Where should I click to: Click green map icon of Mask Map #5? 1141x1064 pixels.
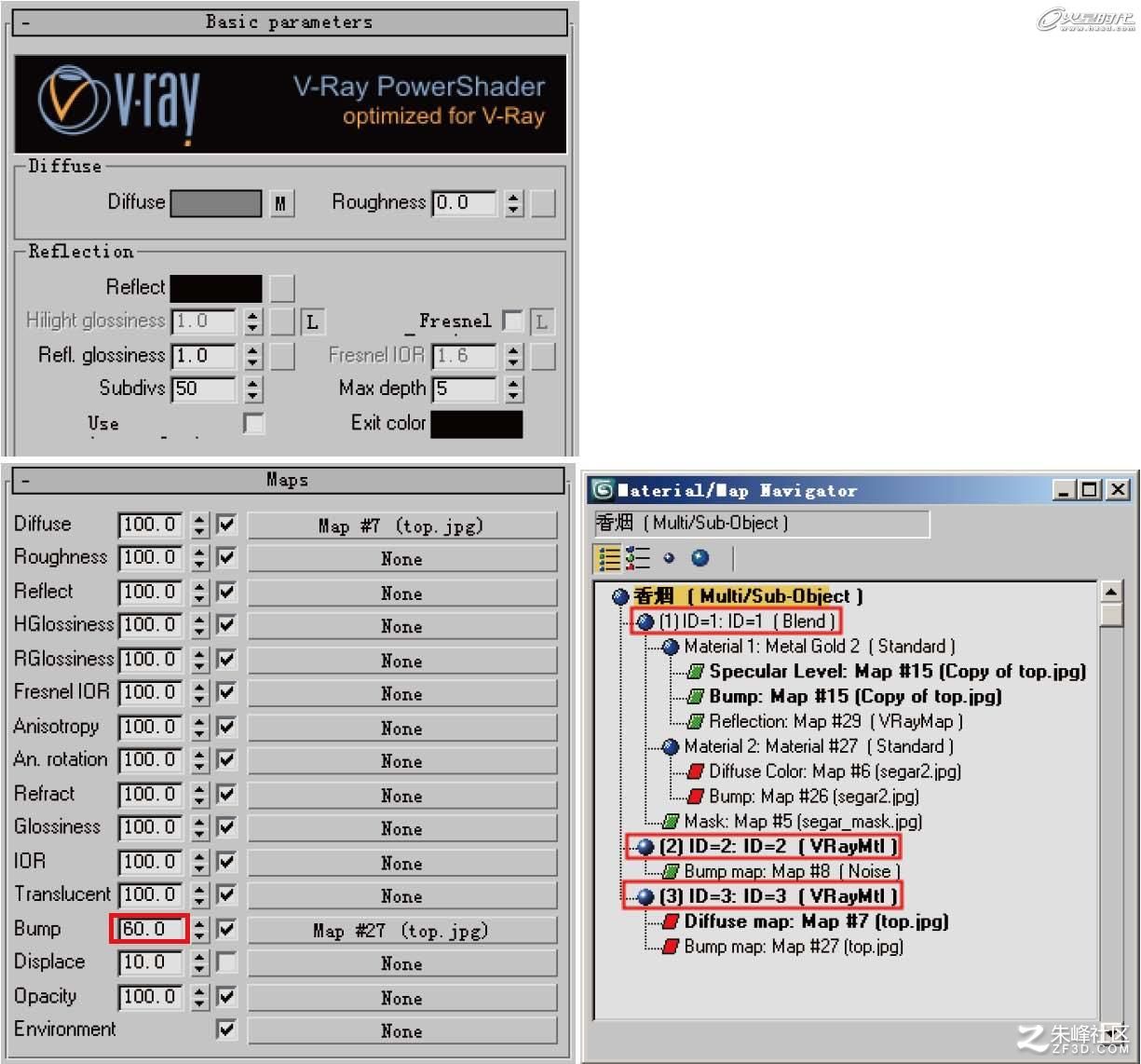[x=671, y=822]
